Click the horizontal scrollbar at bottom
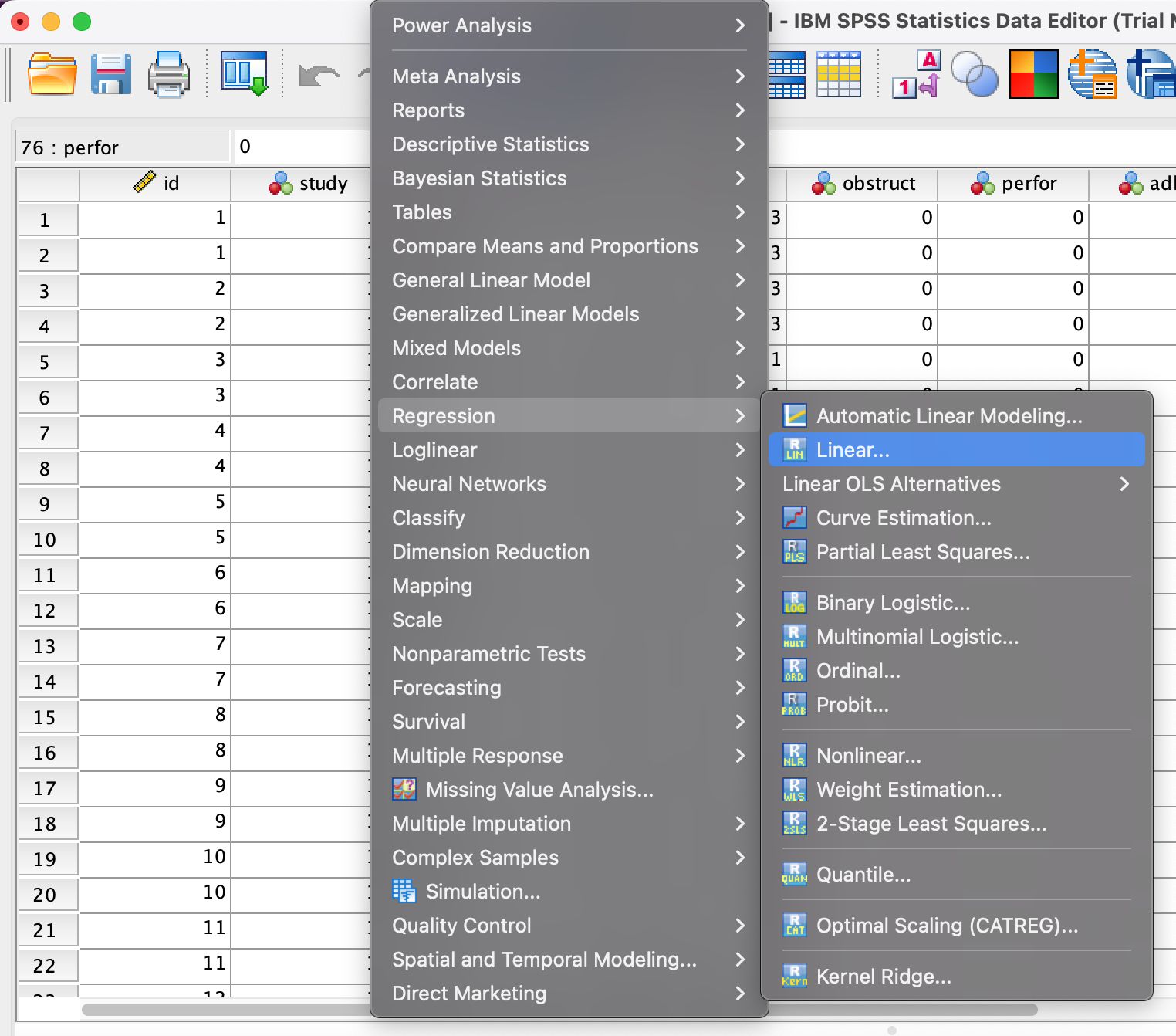The image size is (1176, 1036). click(224, 1010)
